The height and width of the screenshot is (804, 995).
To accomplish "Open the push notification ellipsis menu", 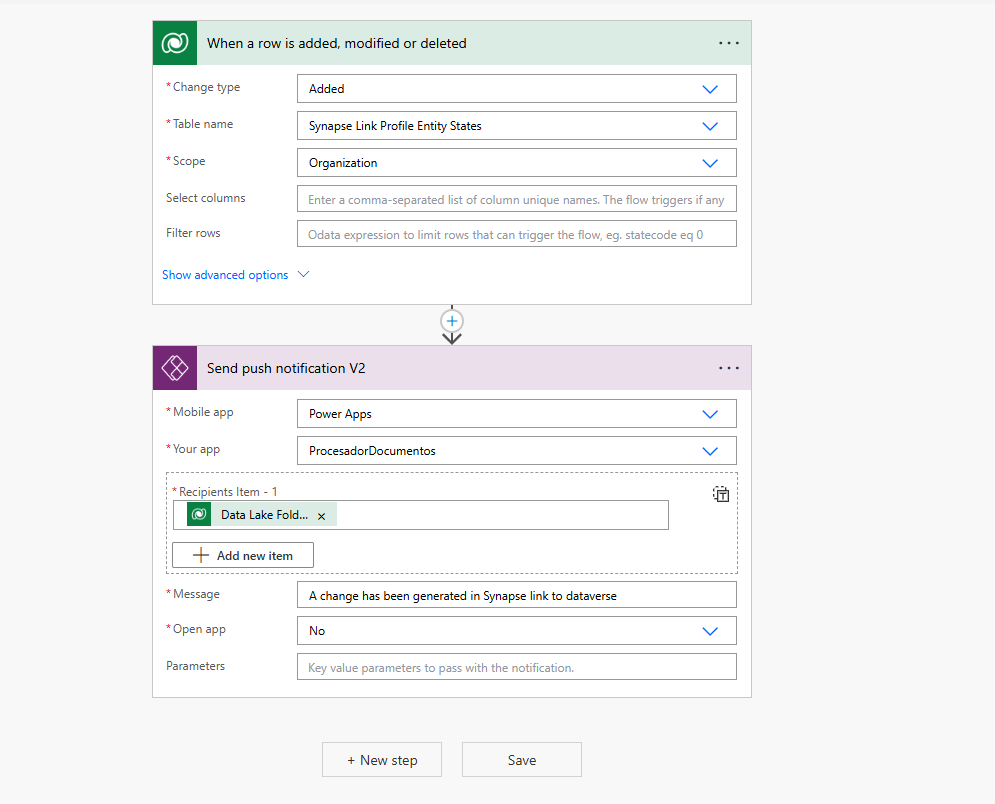I will coord(728,367).
